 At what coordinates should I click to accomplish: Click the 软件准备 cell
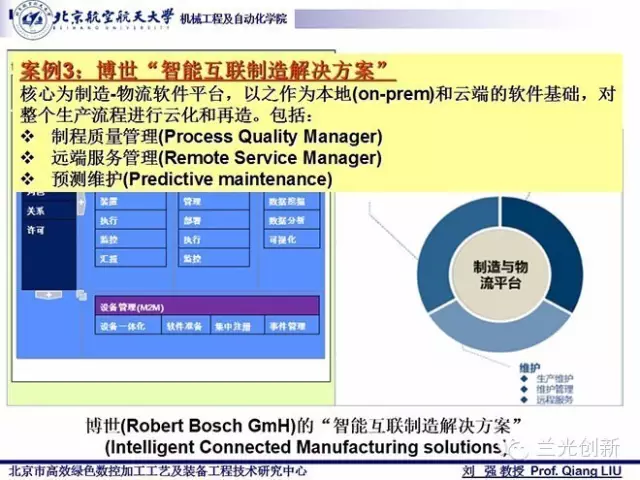186,326
